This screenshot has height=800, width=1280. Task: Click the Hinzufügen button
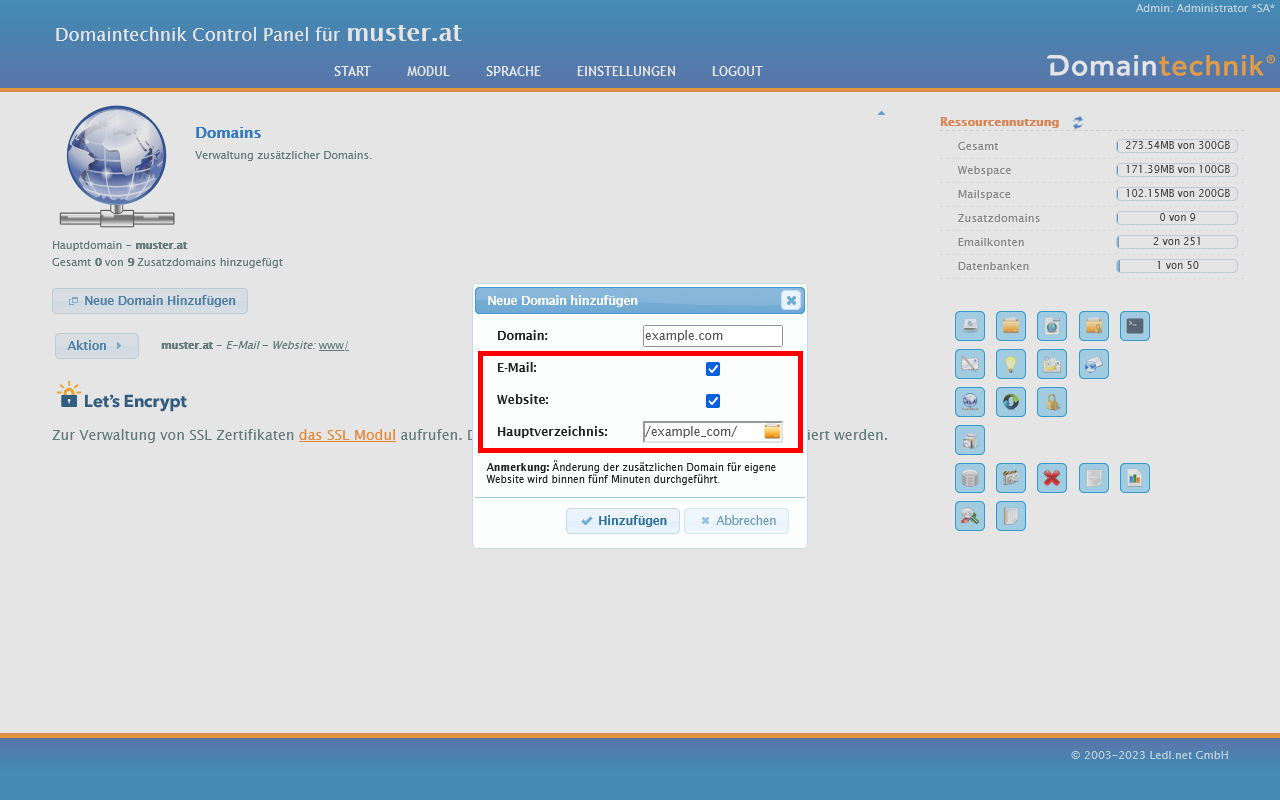click(x=622, y=521)
